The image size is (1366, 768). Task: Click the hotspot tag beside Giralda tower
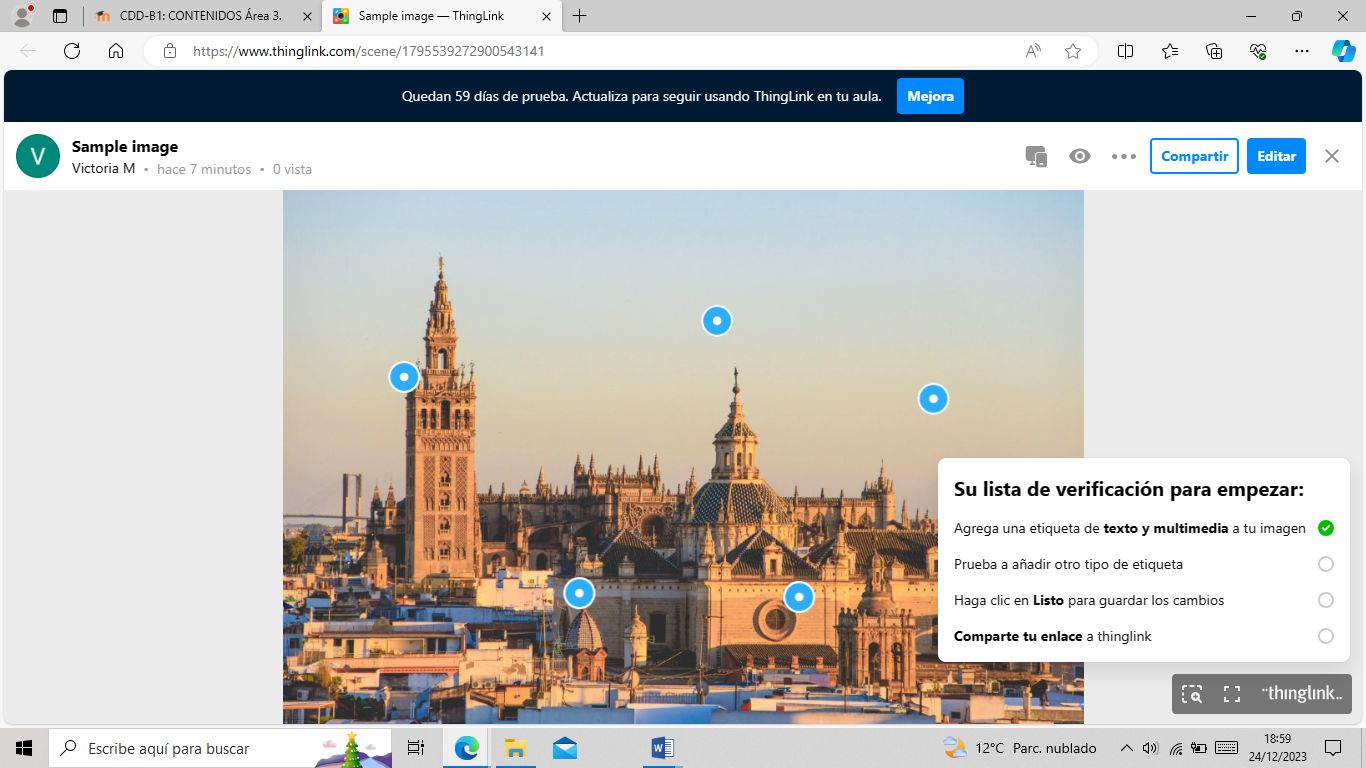[x=404, y=377]
